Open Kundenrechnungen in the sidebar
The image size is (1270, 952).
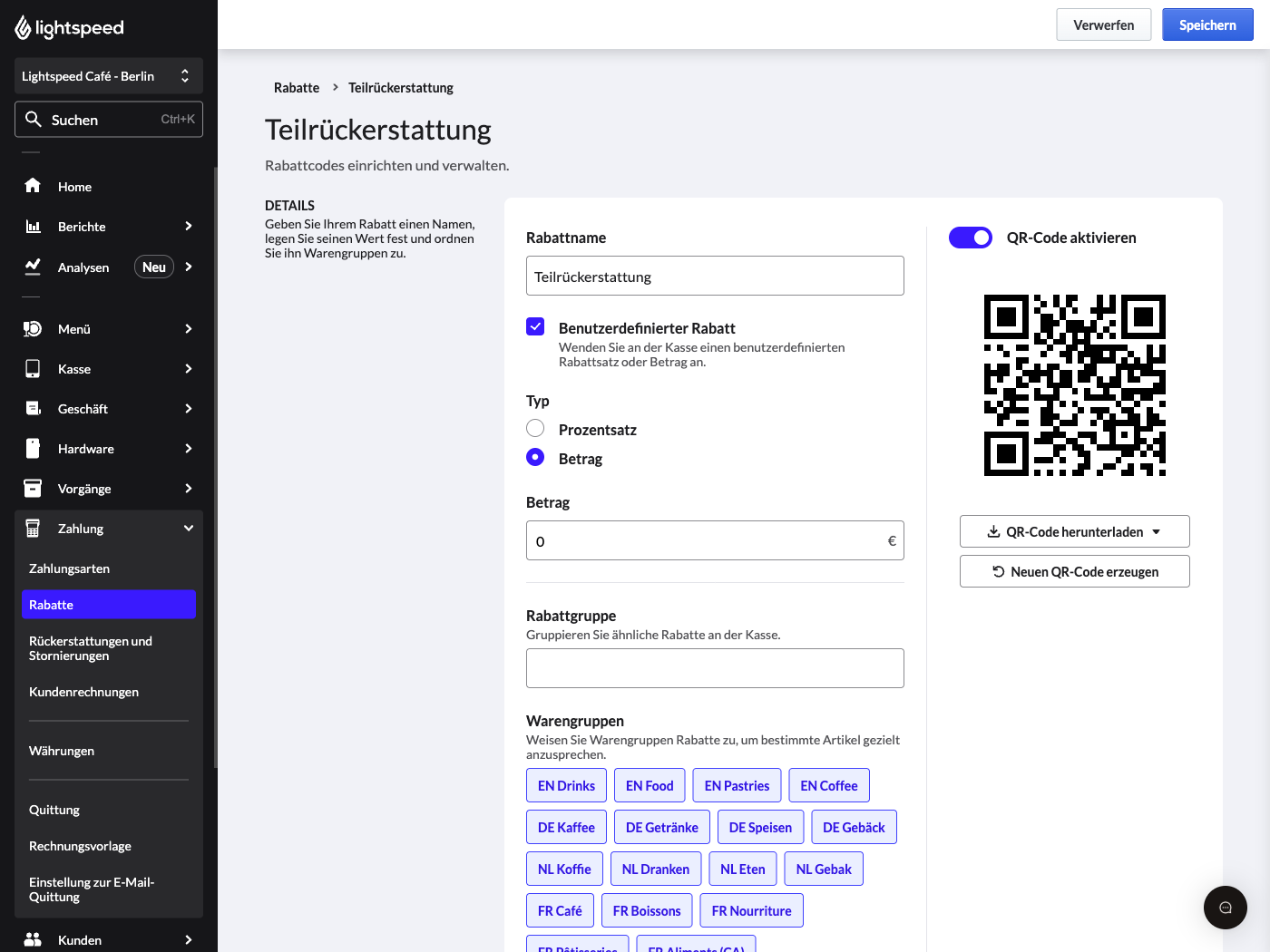[x=109, y=692]
